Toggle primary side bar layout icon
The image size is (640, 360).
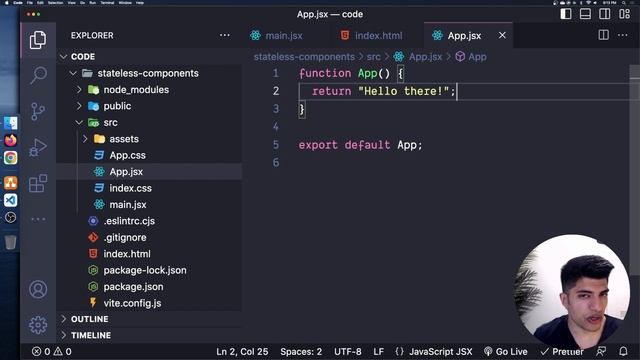click(x=566, y=14)
